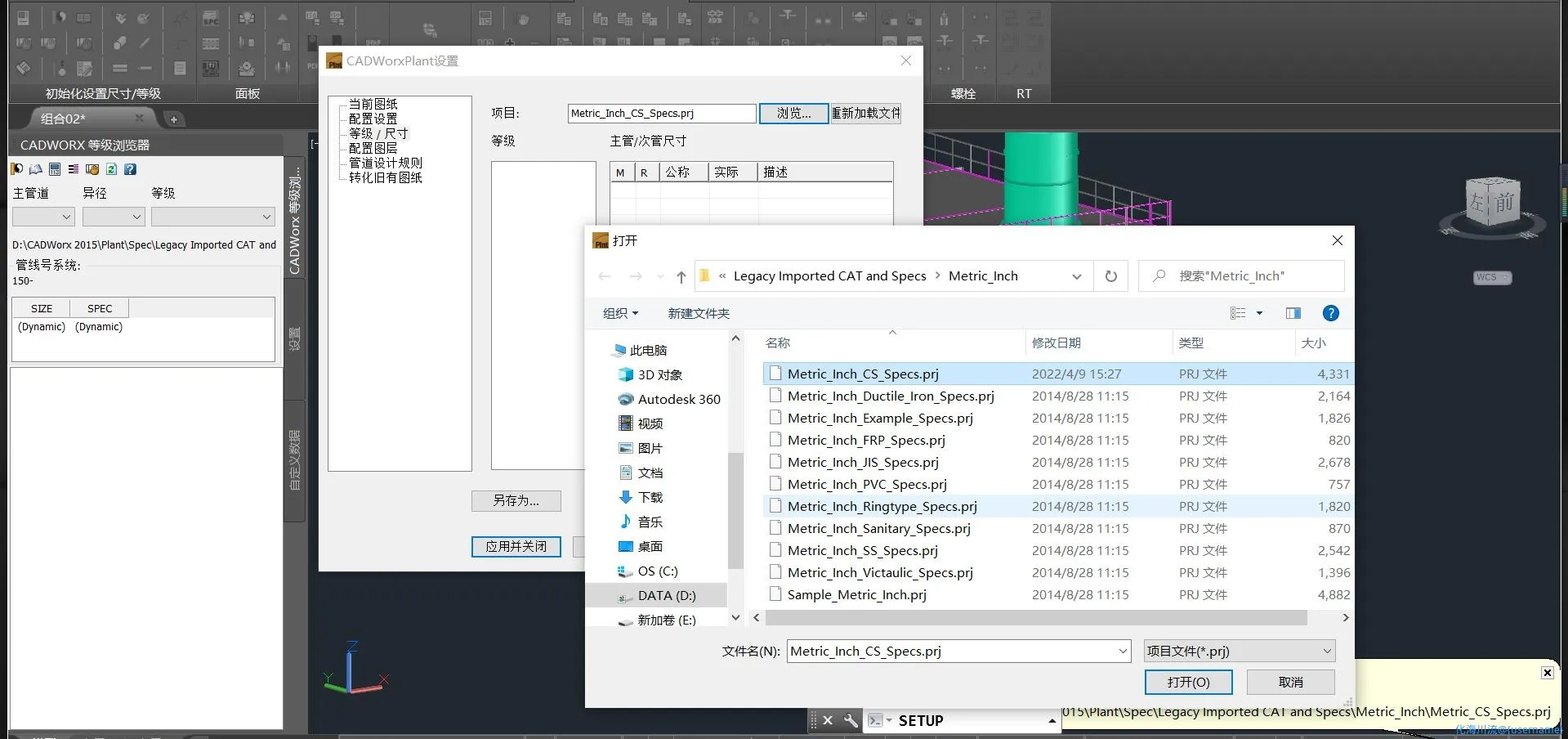Click the hand icon in spec browser toolbar
Viewport: 1568px width, 739px height.
click(92, 169)
